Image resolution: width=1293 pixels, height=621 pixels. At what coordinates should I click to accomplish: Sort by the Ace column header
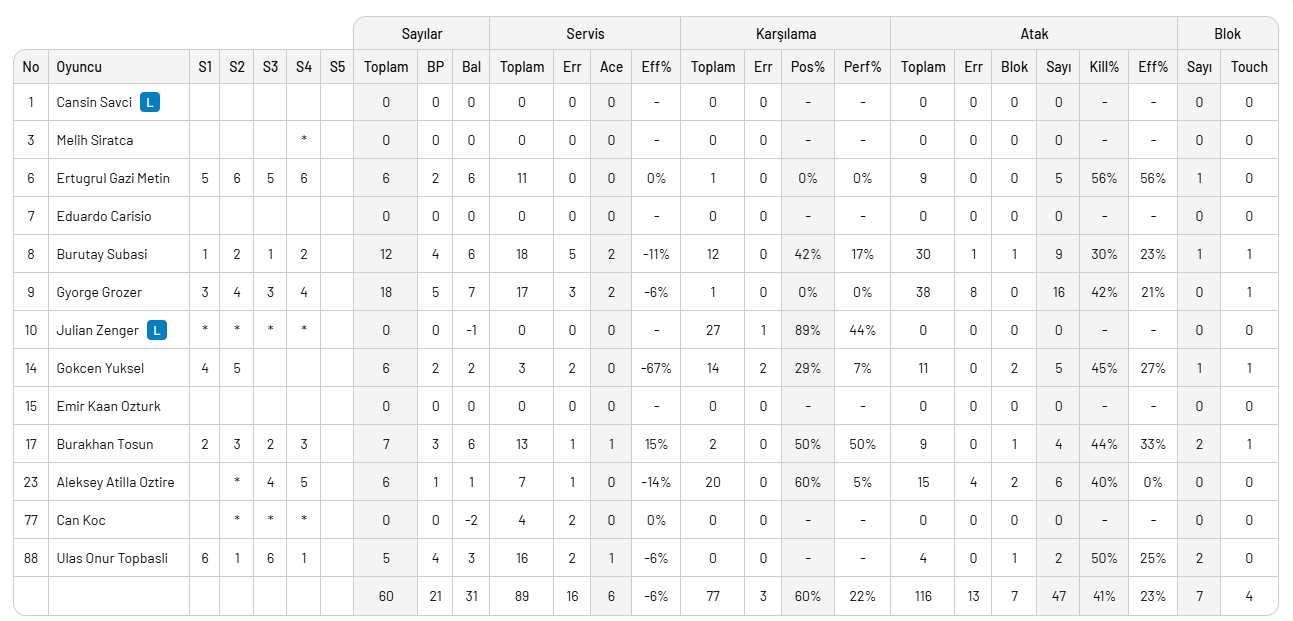611,67
